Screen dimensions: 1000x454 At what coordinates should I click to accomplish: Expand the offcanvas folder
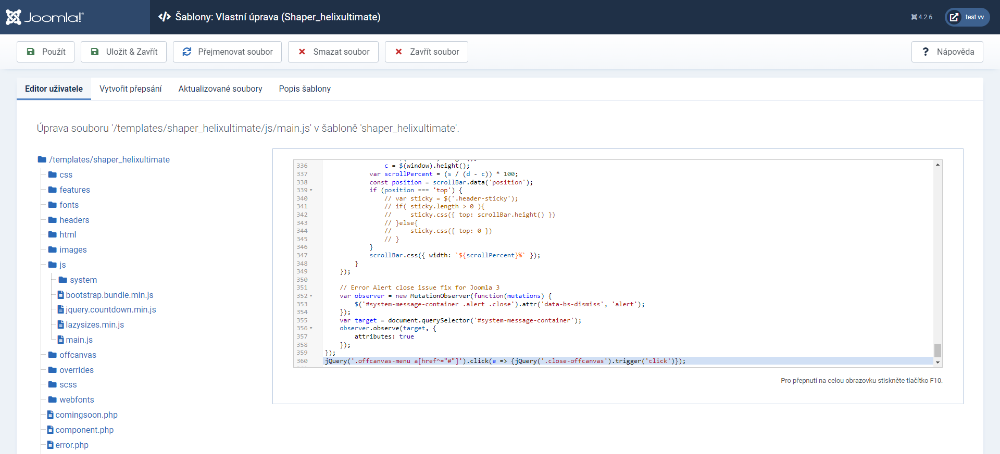[76, 355]
